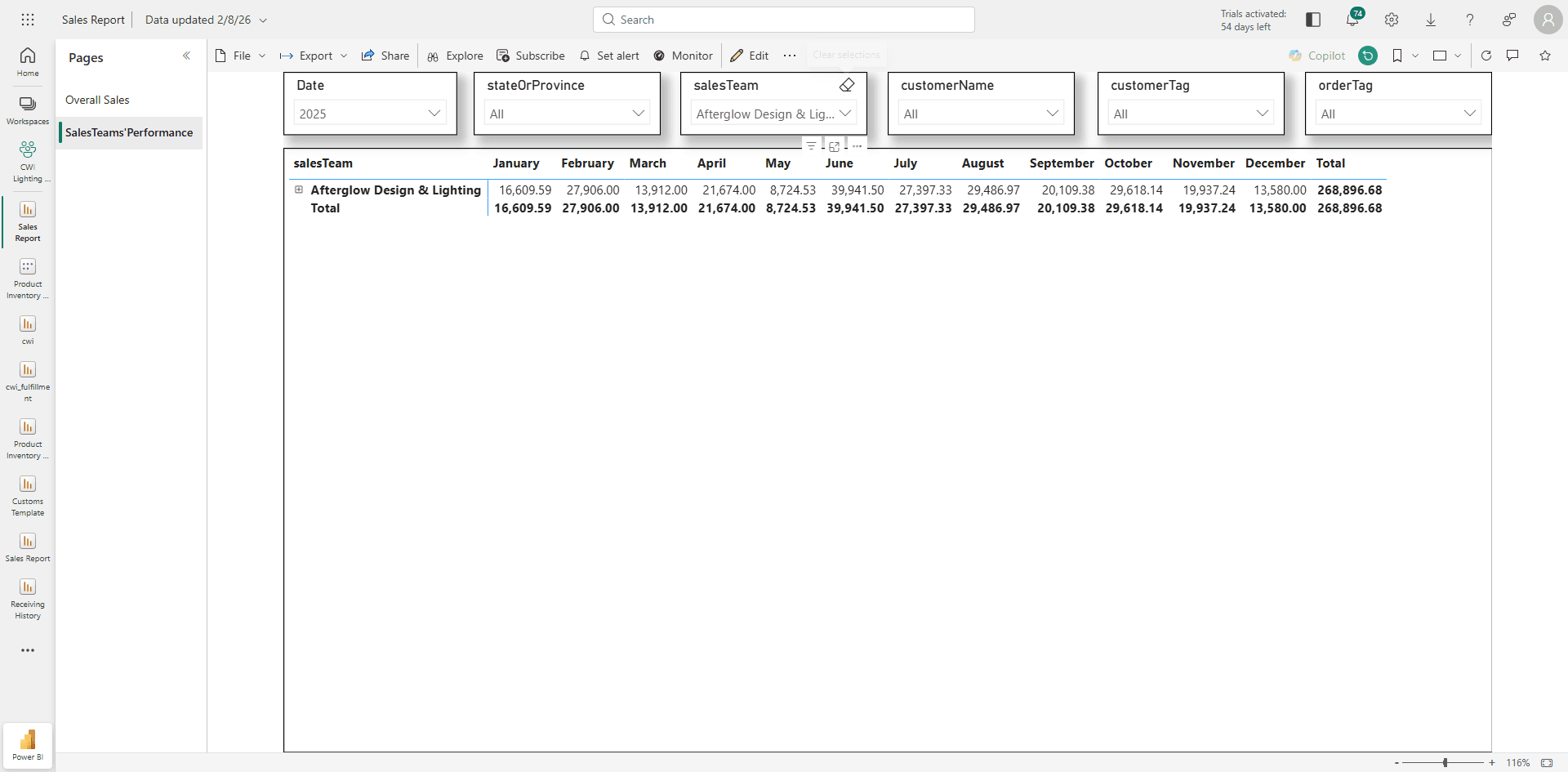Click in the Search box
The image size is (1568, 772).
pyautogui.click(x=784, y=20)
